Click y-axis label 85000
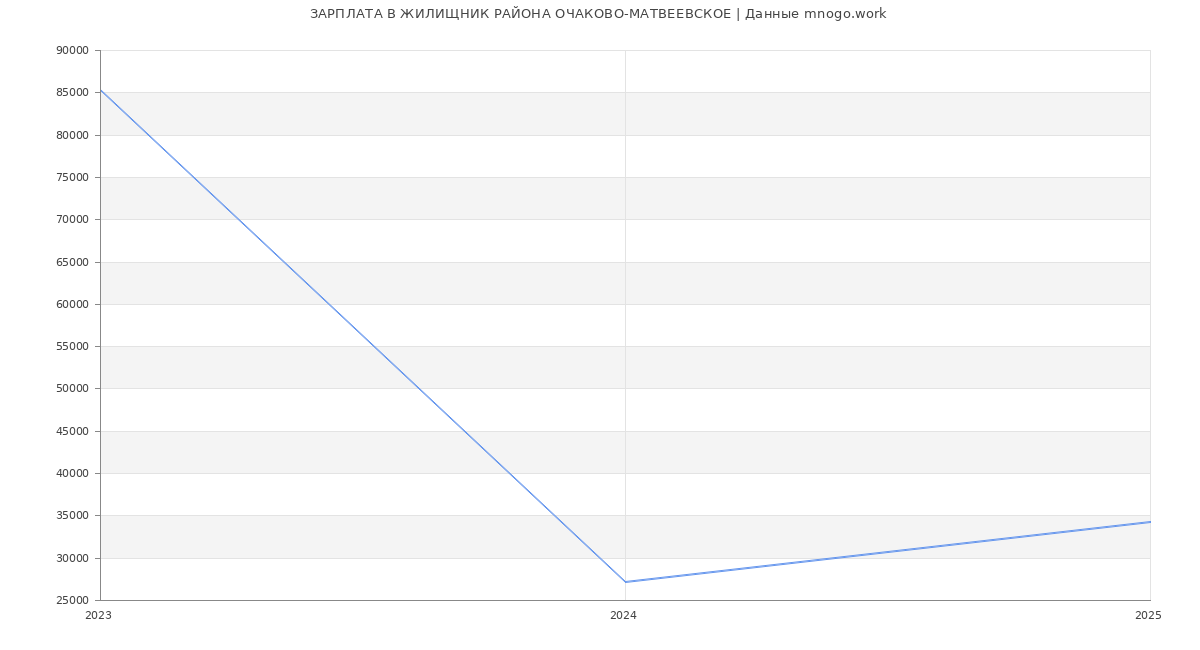Screen dimensions: 1200x650 (72, 93)
